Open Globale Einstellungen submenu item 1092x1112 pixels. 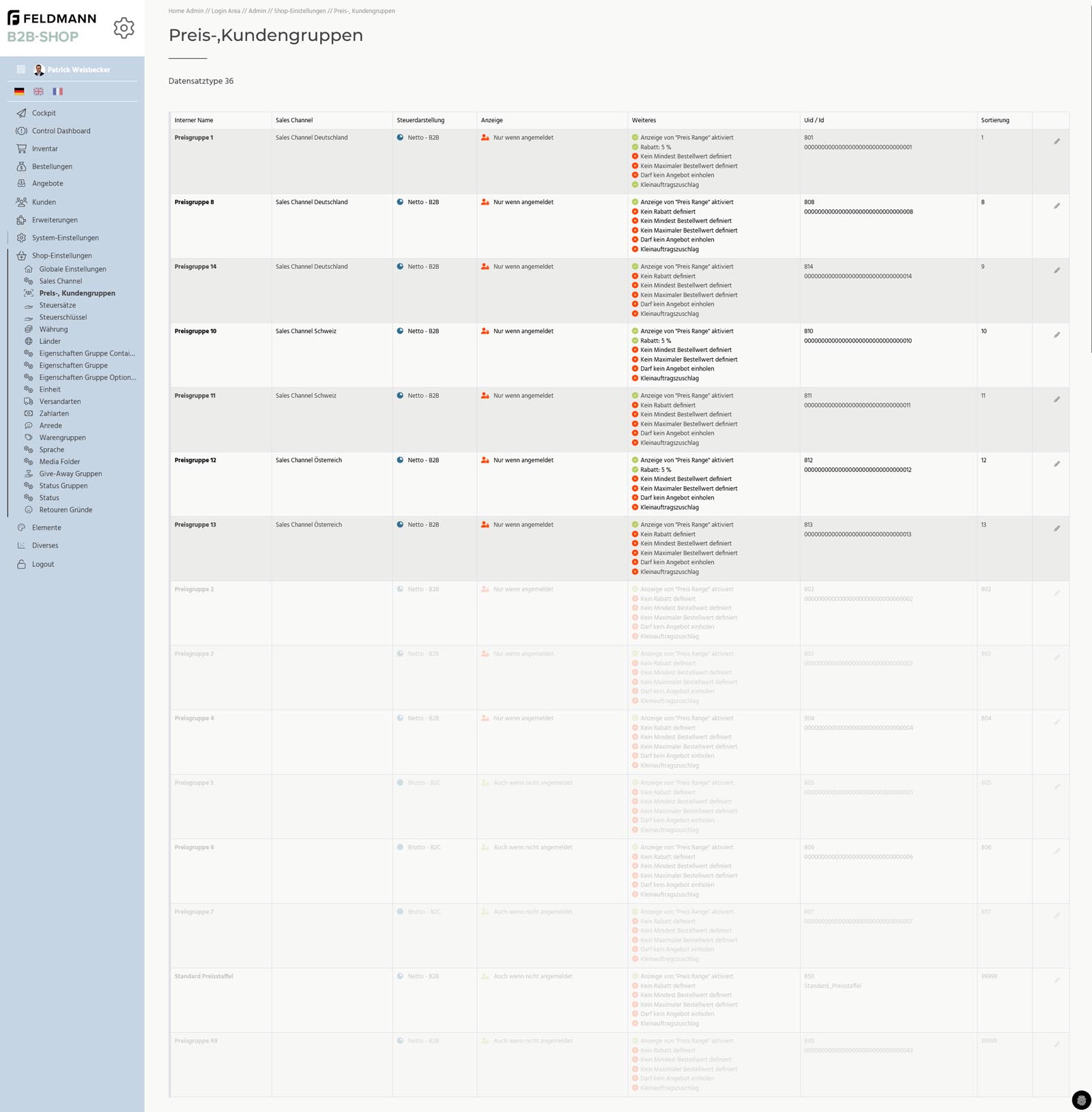point(72,269)
